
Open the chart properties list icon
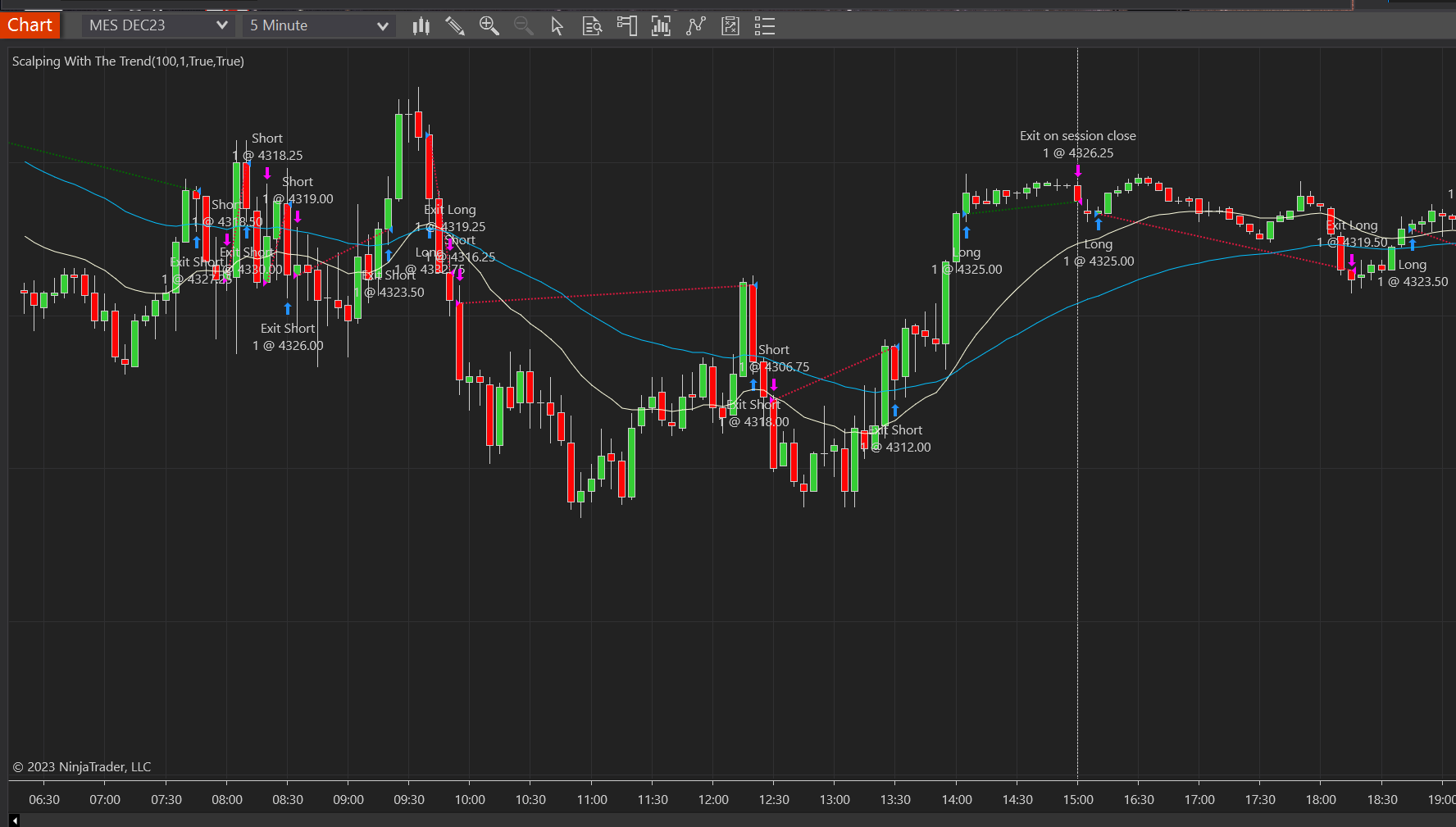[765, 26]
